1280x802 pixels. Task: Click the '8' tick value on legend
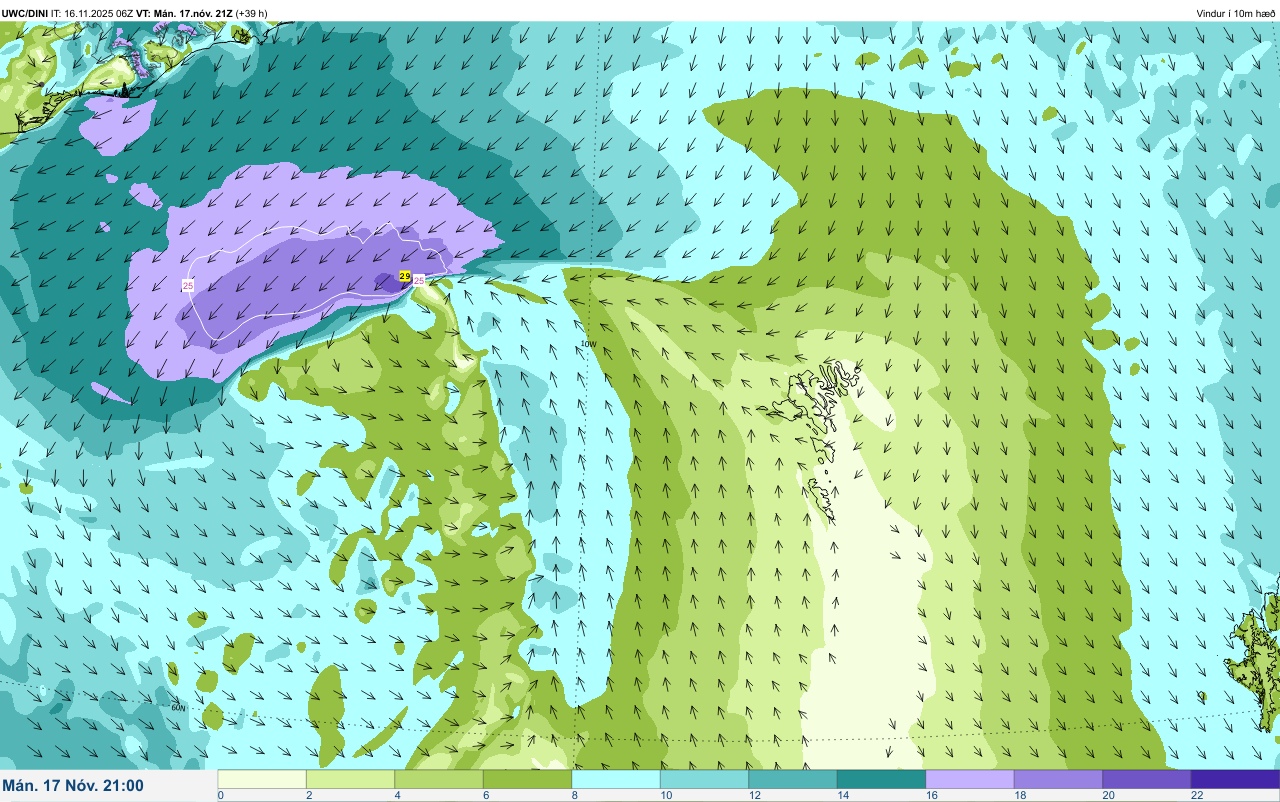[x=574, y=795]
